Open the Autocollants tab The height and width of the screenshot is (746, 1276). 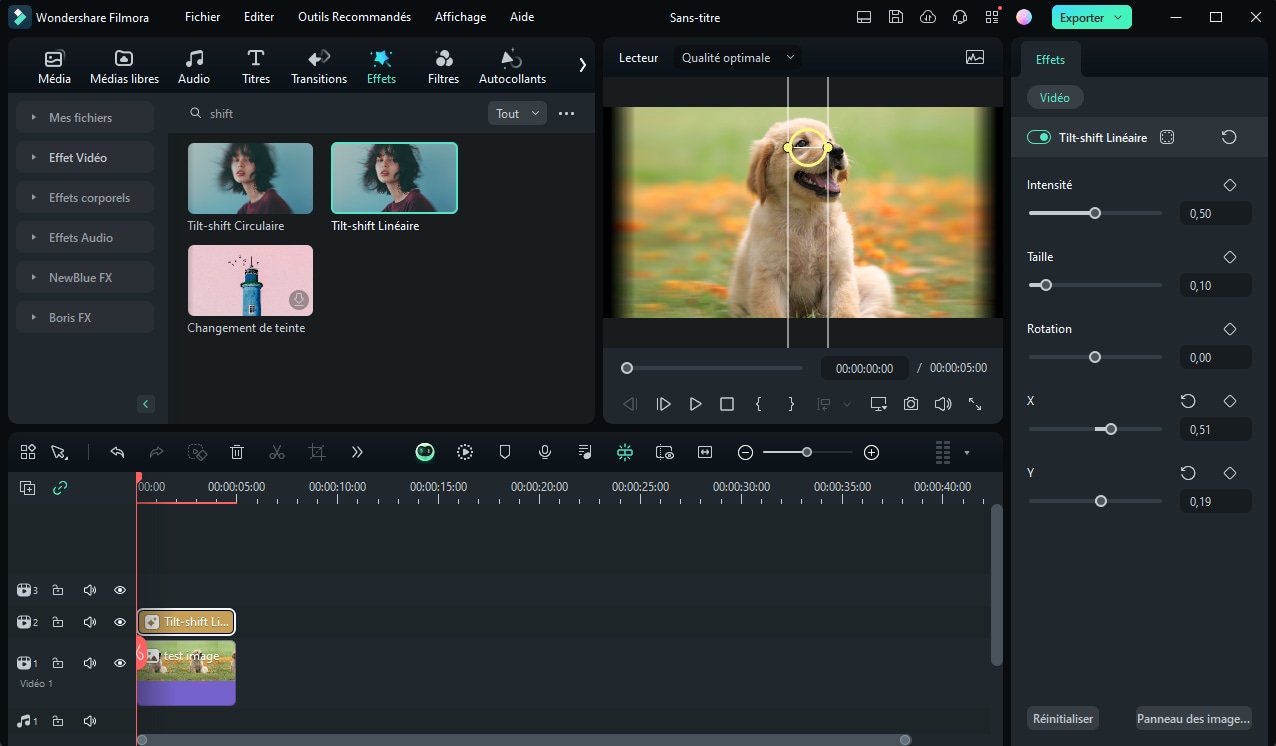pyautogui.click(x=512, y=66)
